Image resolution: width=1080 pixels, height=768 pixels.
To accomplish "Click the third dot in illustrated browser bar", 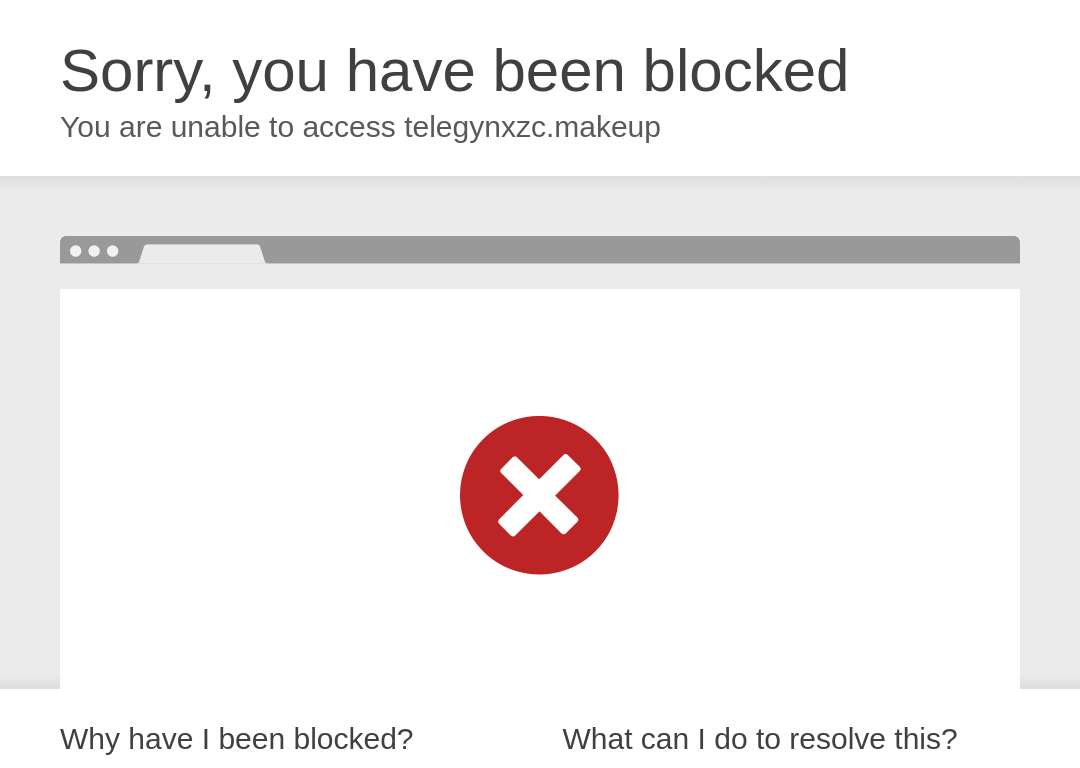I will click(x=112, y=251).
